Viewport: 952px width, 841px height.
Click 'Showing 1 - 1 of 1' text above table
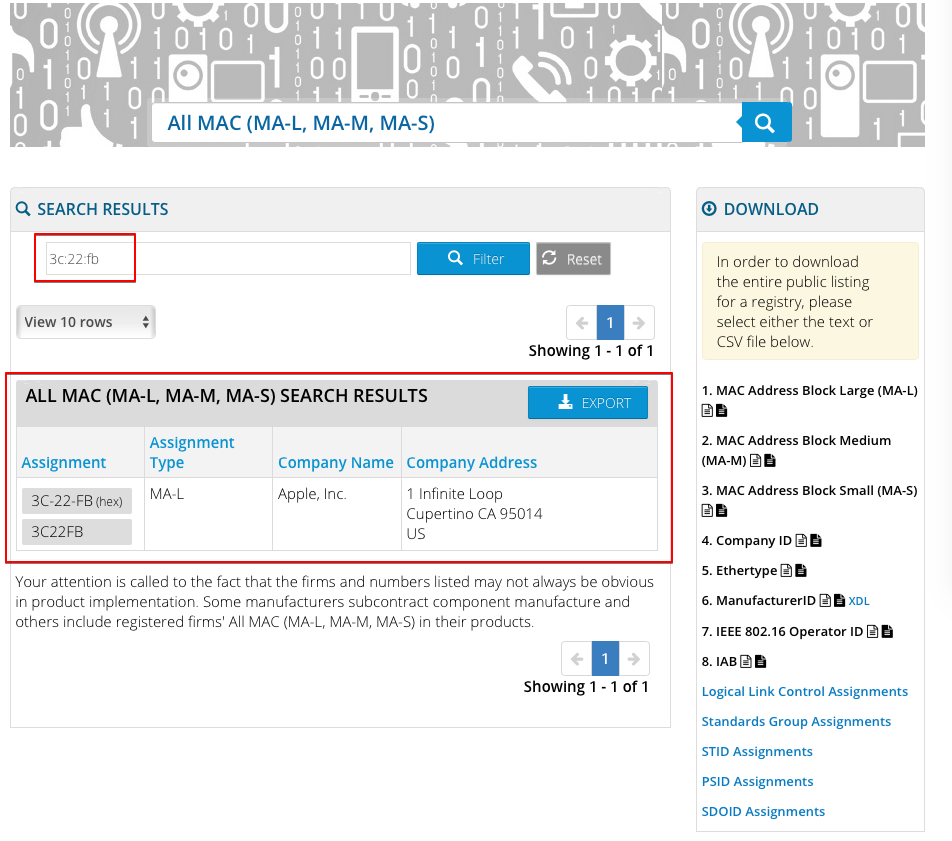(591, 350)
